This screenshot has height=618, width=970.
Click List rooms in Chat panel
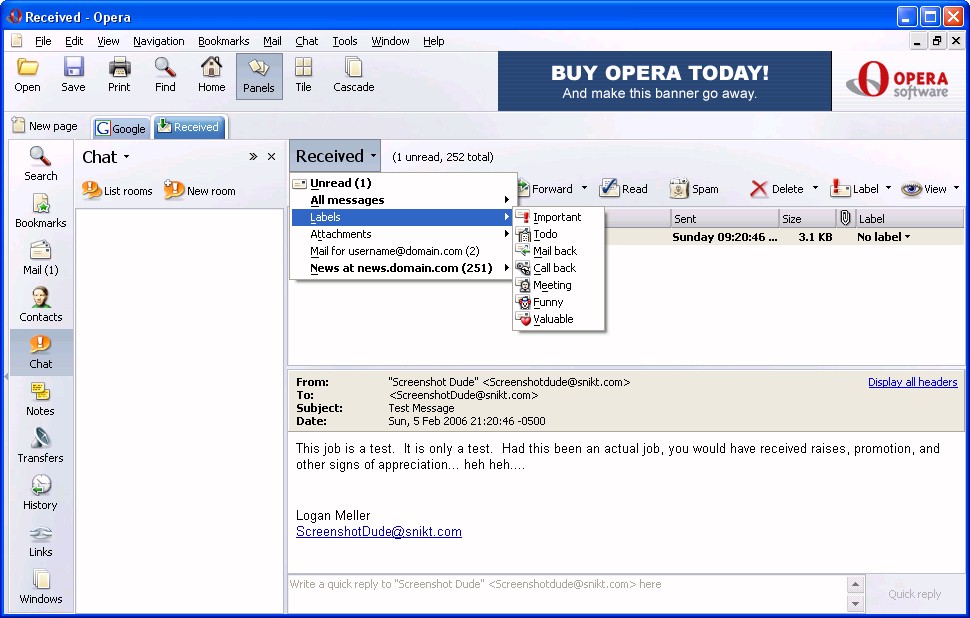click(x=117, y=190)
